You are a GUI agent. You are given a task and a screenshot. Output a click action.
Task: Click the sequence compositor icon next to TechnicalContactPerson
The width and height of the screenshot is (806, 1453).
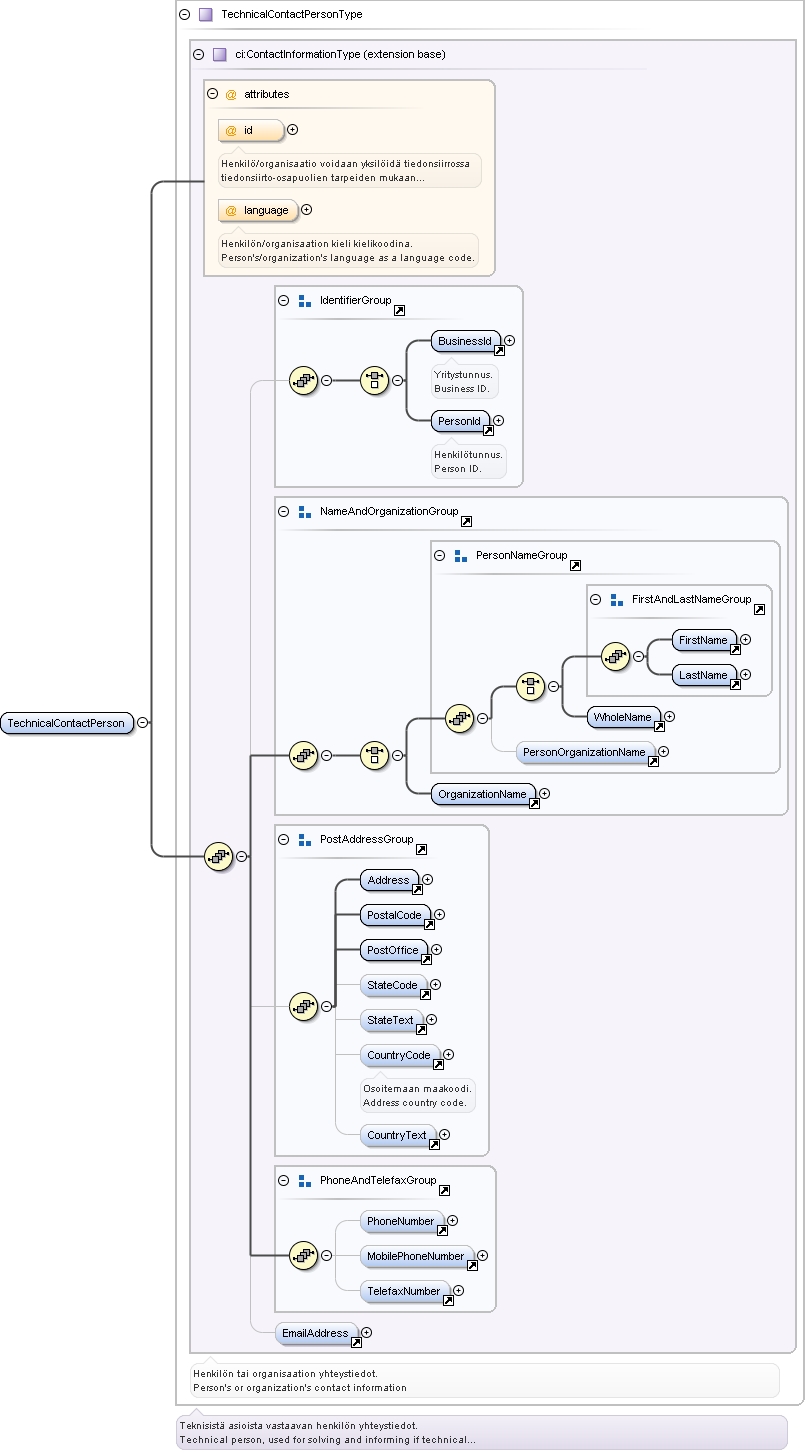coord(219,856)
